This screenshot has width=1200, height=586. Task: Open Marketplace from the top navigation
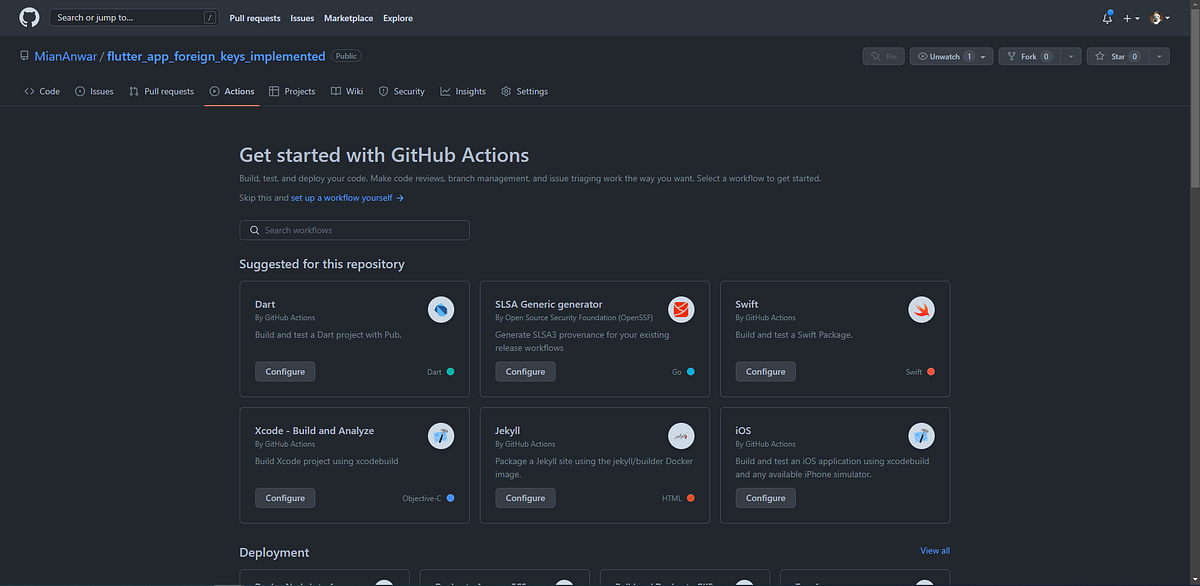click(348, 18)
